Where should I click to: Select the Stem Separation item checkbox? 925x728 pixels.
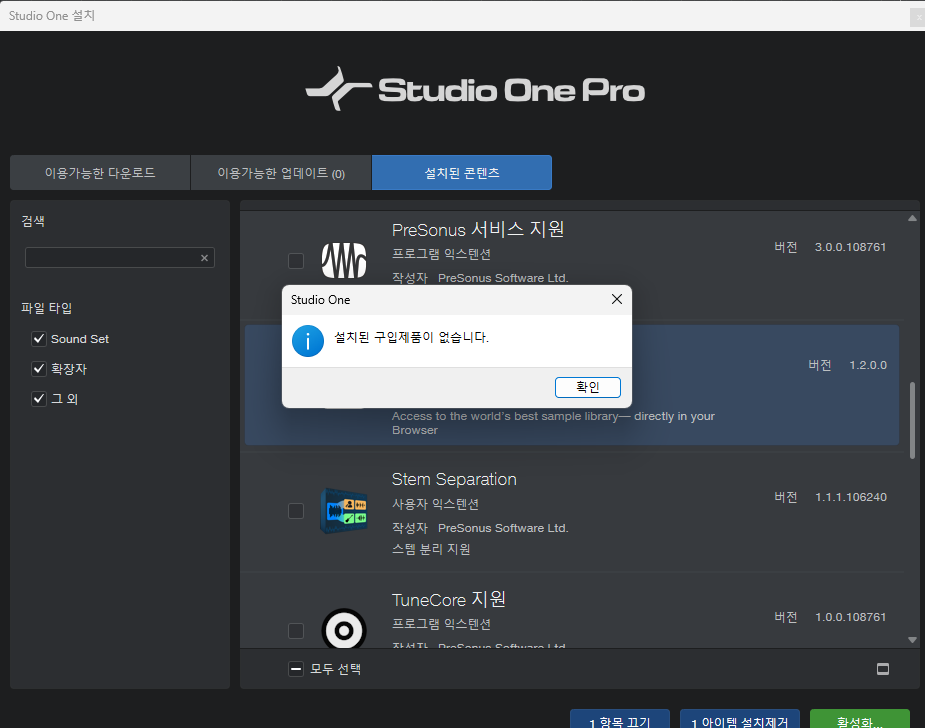point(296,511)
